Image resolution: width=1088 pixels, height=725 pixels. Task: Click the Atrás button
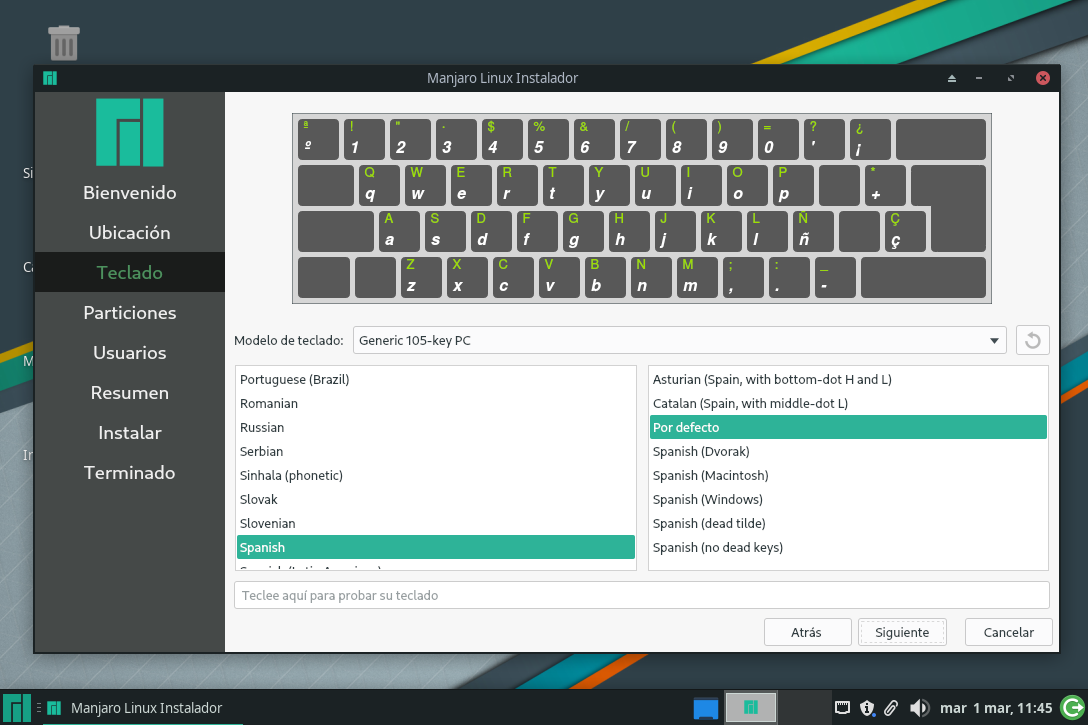click(x=807, y=632)
